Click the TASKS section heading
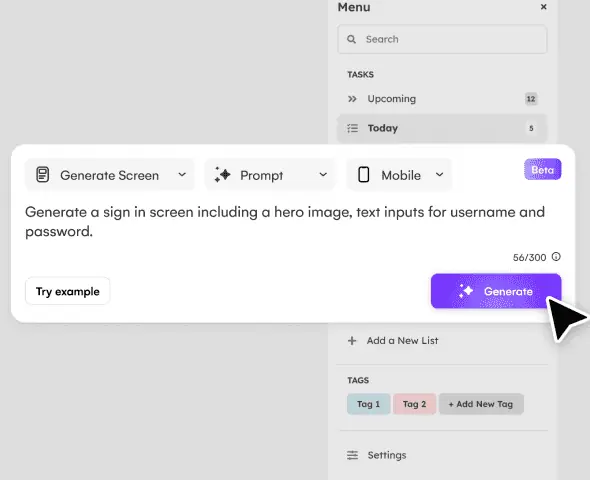This screenshot has width=590, height=480. (x=360, y=74)
